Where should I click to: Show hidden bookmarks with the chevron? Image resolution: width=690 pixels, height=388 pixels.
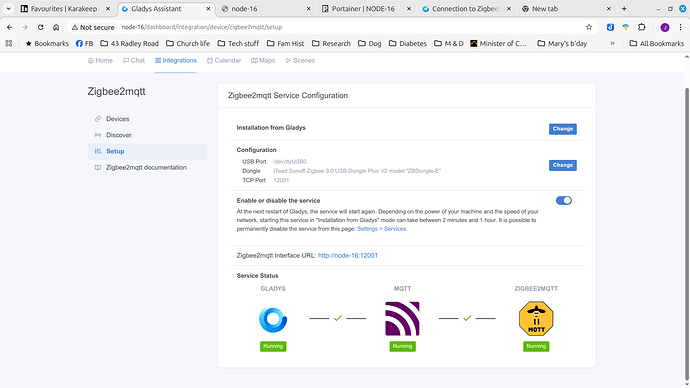pos(612,44)
